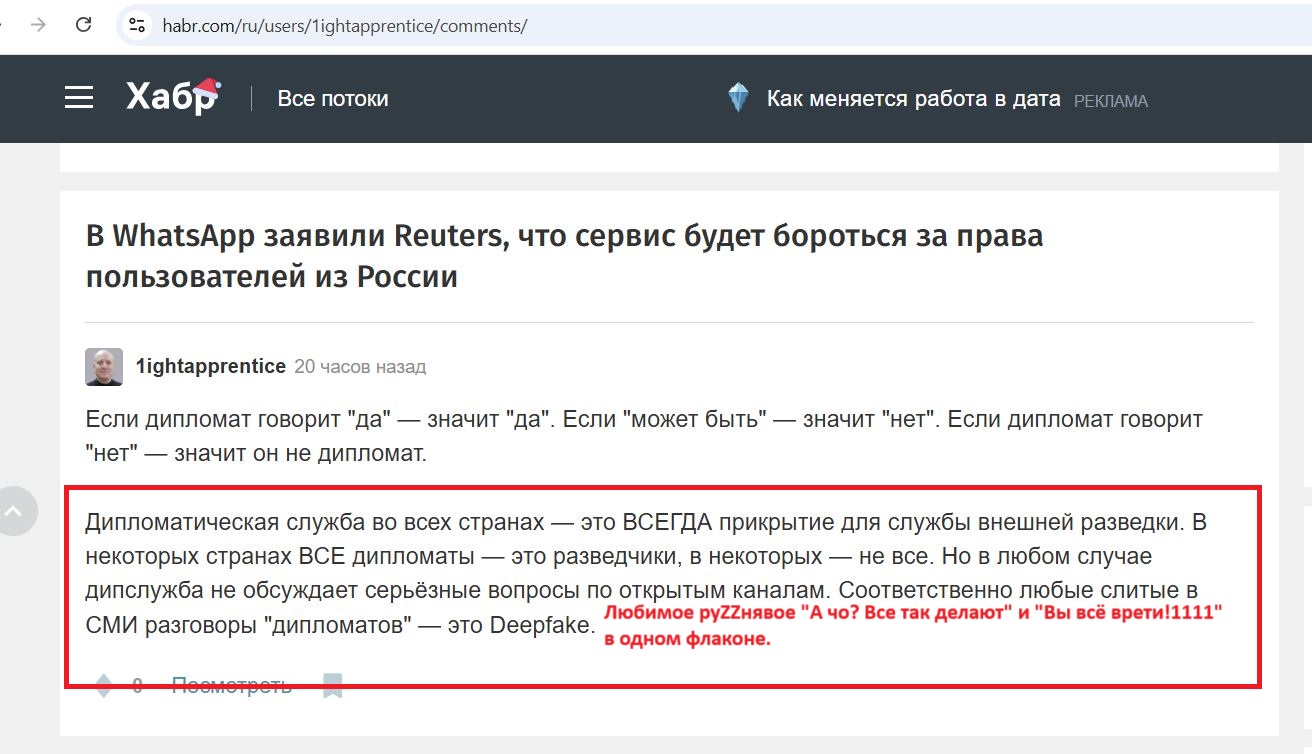Click the banner text Как меняется работа в дата

coord(913,97)
